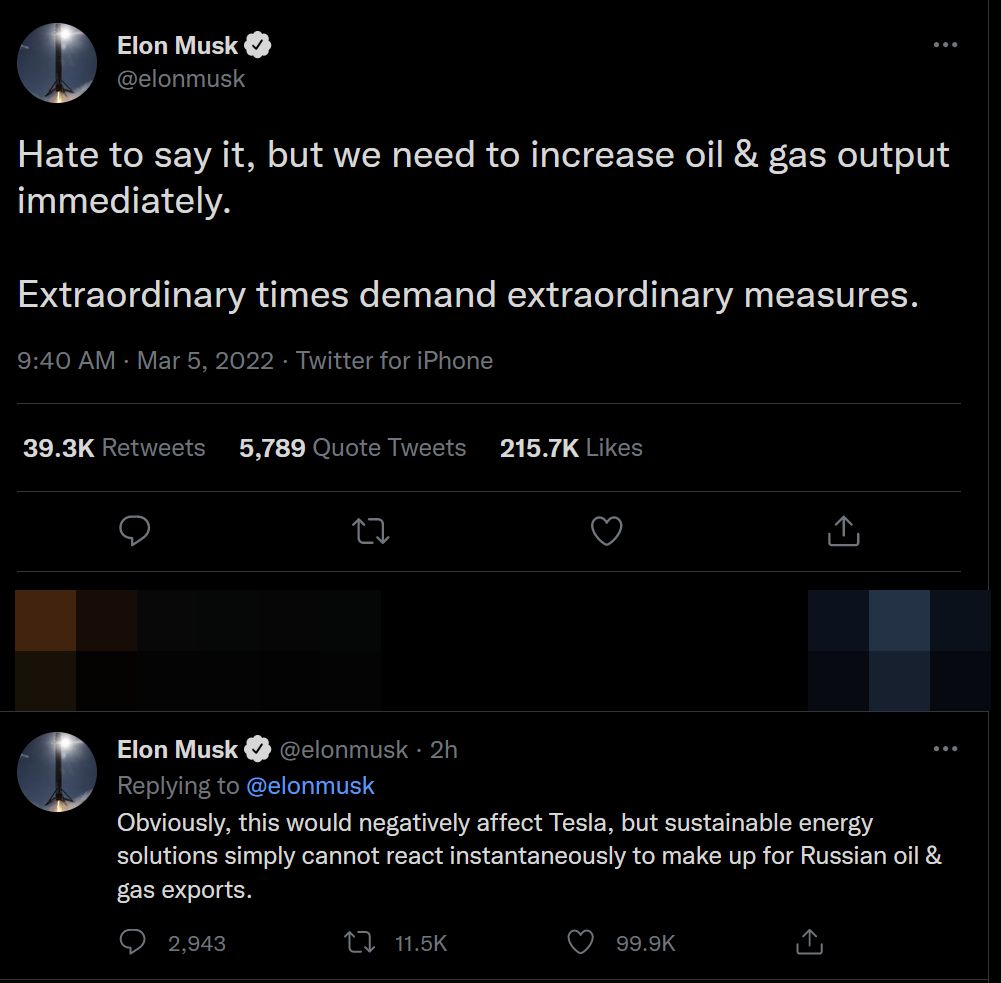Retweet the oil & gas tweet

(372, 531)
